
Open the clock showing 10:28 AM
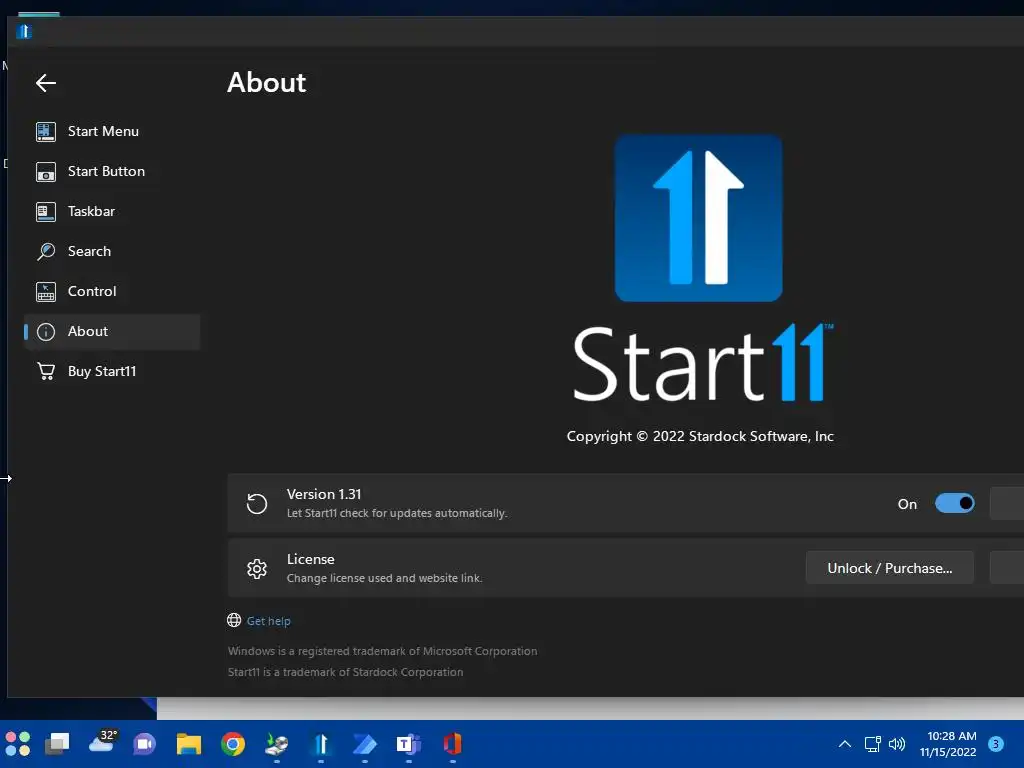click(x=948, y=744)
